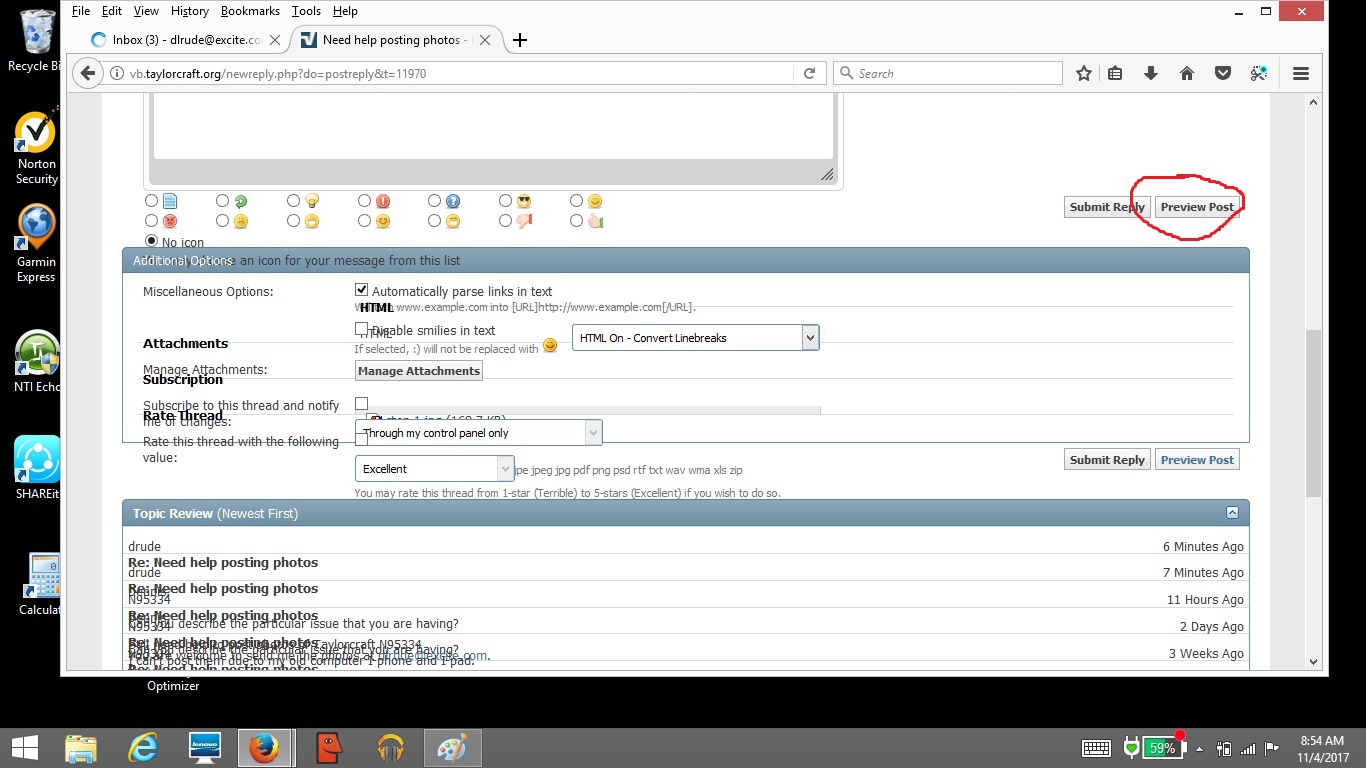The height and width of the screenshot is (768, 1366).
Task: Take a Firefox screenshot with scissors icon
Action: coord(1259,73)
